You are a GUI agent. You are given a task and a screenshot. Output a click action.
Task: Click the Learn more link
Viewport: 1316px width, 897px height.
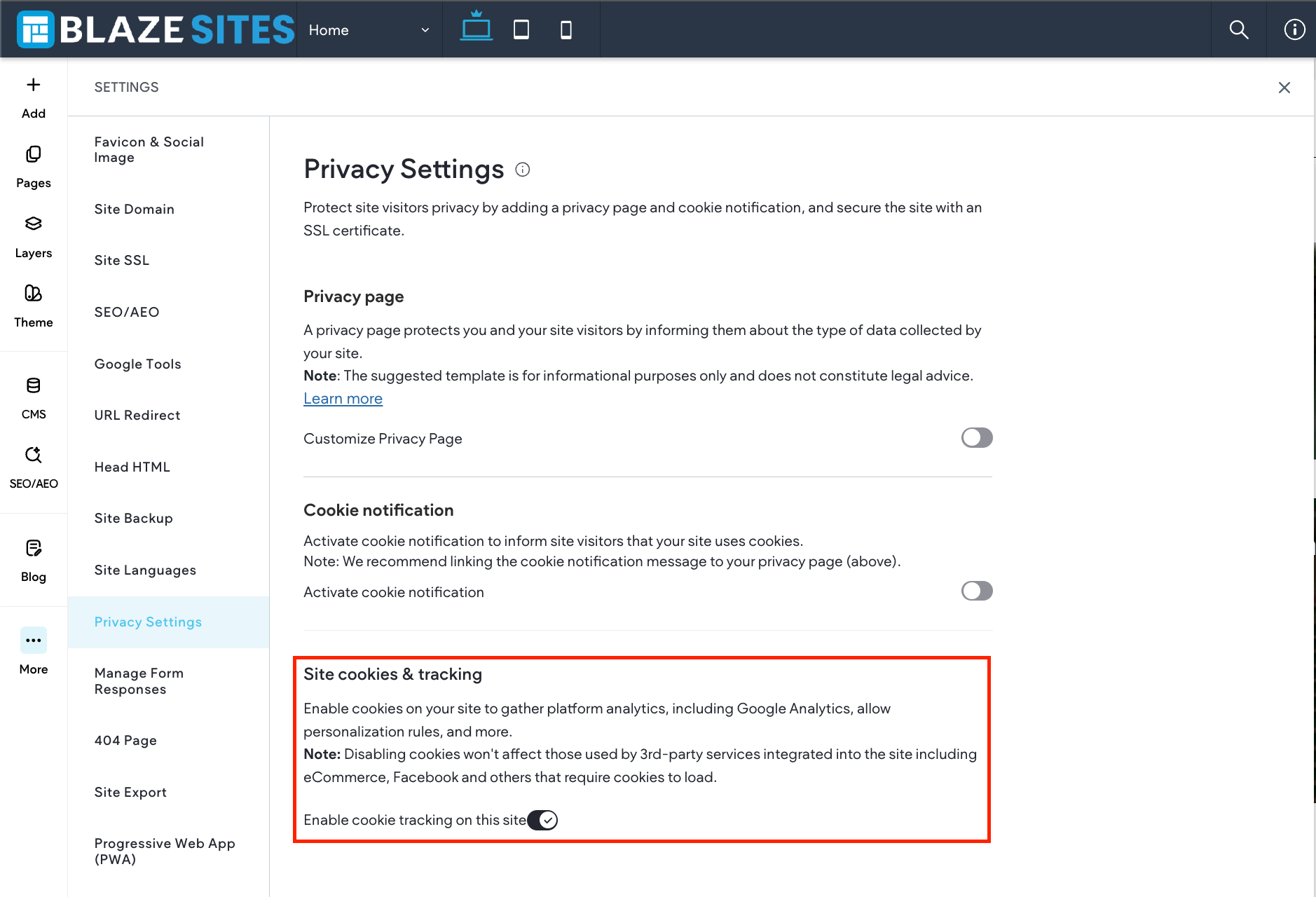[x=343, y=399]
